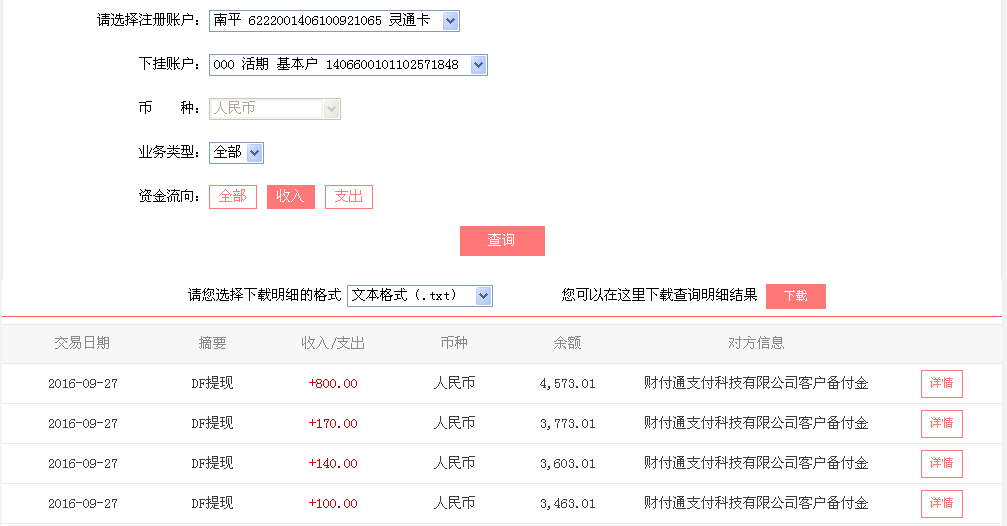This screenshot has width=1007, height=526.
Task: Open 详情 for the +170.00 transaction
Action: point(941,424)
